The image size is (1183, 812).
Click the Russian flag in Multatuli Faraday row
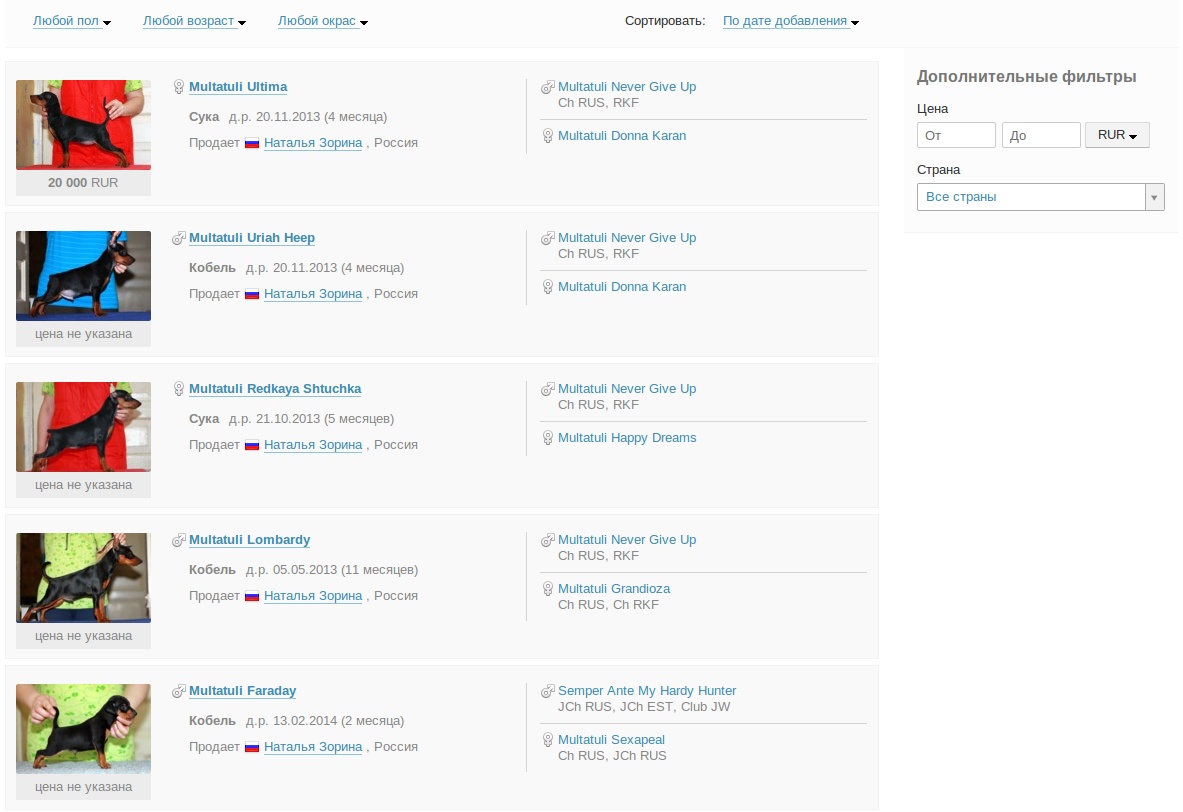252,747
